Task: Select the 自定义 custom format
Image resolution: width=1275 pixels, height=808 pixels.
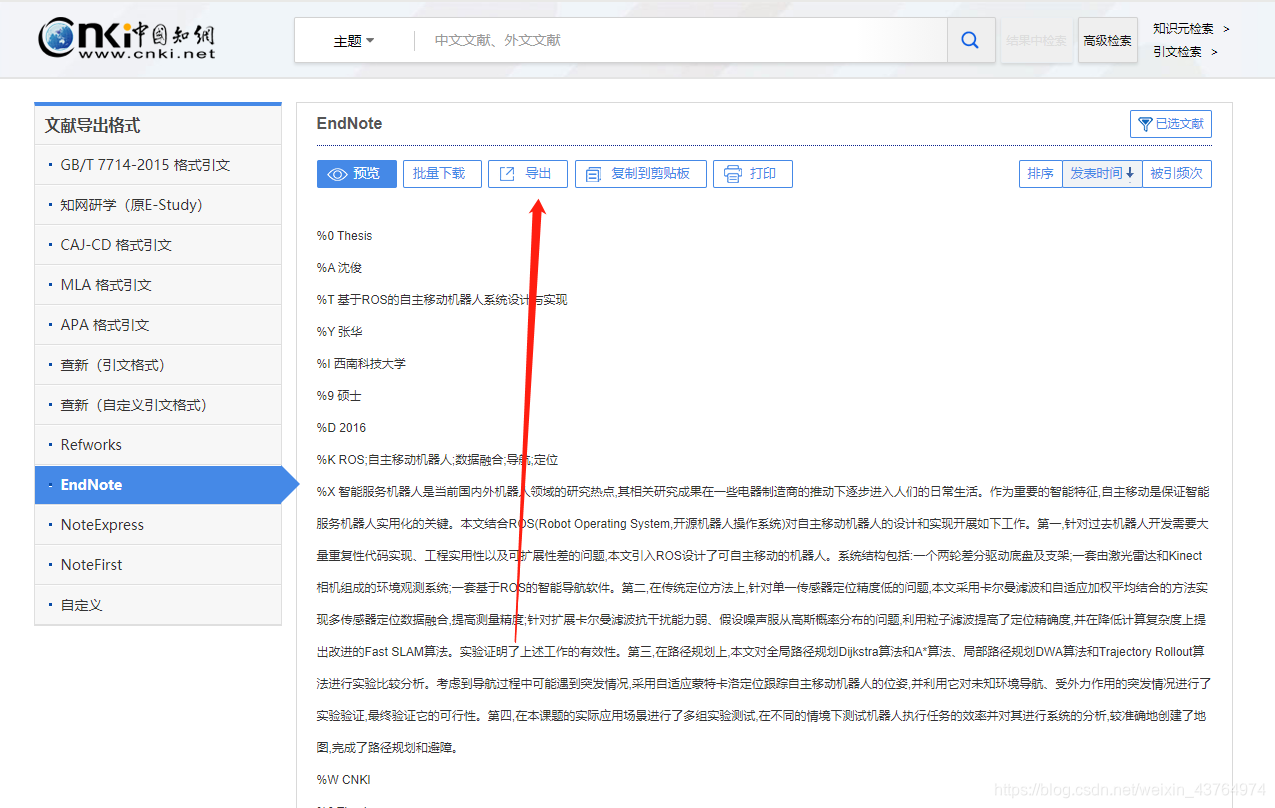Action: [x=158, y=605]
